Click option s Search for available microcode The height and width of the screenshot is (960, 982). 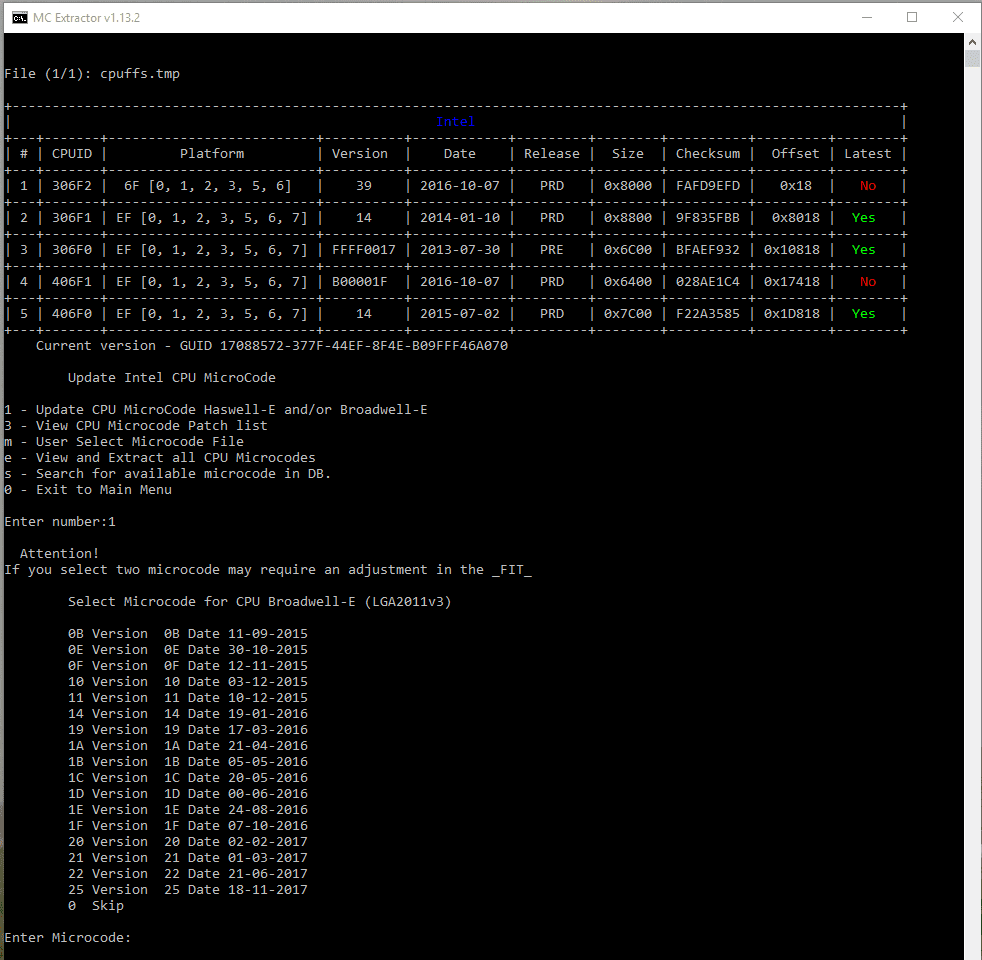click(x=168, y=473)
